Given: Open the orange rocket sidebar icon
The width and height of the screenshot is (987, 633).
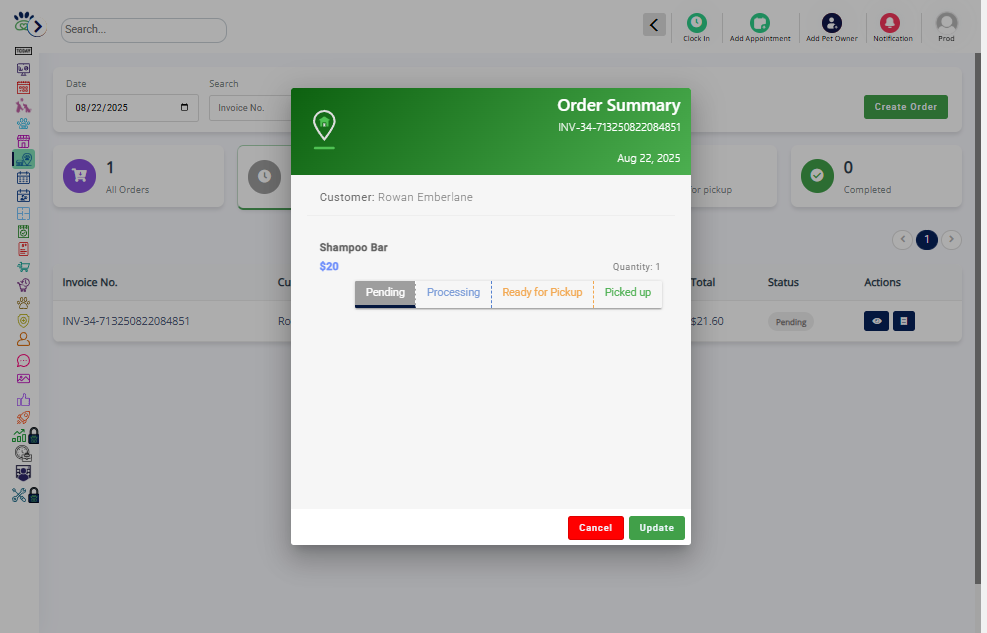Looking at the screenshot, I should 23,417.
